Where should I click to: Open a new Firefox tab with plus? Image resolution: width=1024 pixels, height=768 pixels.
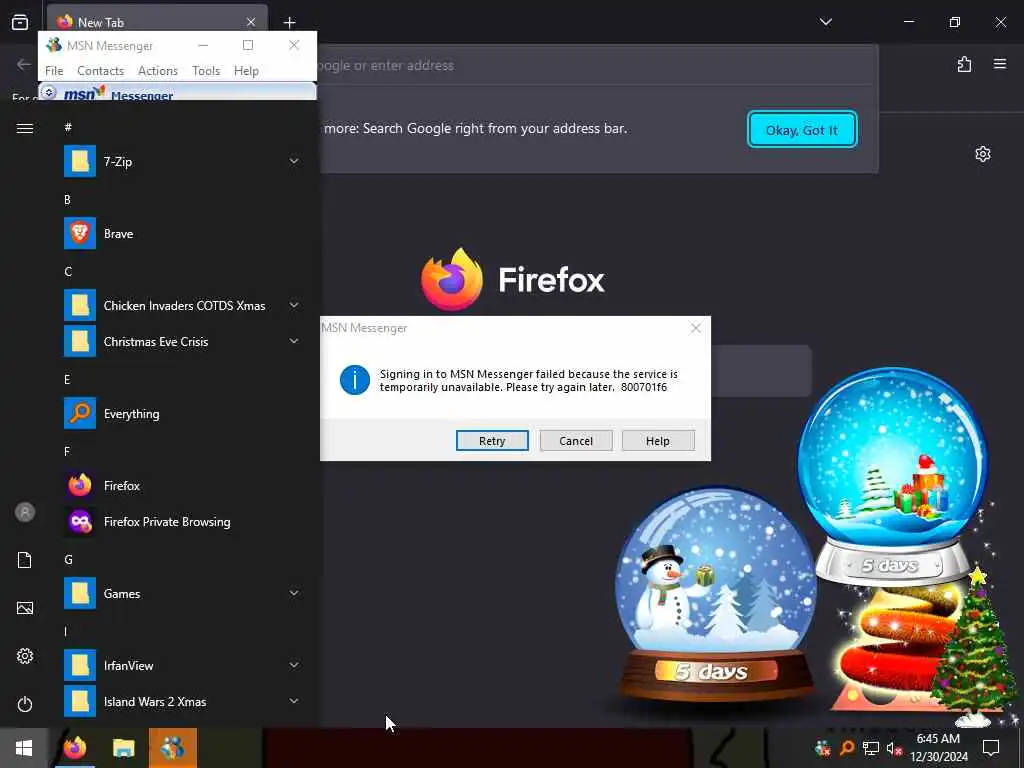pos(289,22)
